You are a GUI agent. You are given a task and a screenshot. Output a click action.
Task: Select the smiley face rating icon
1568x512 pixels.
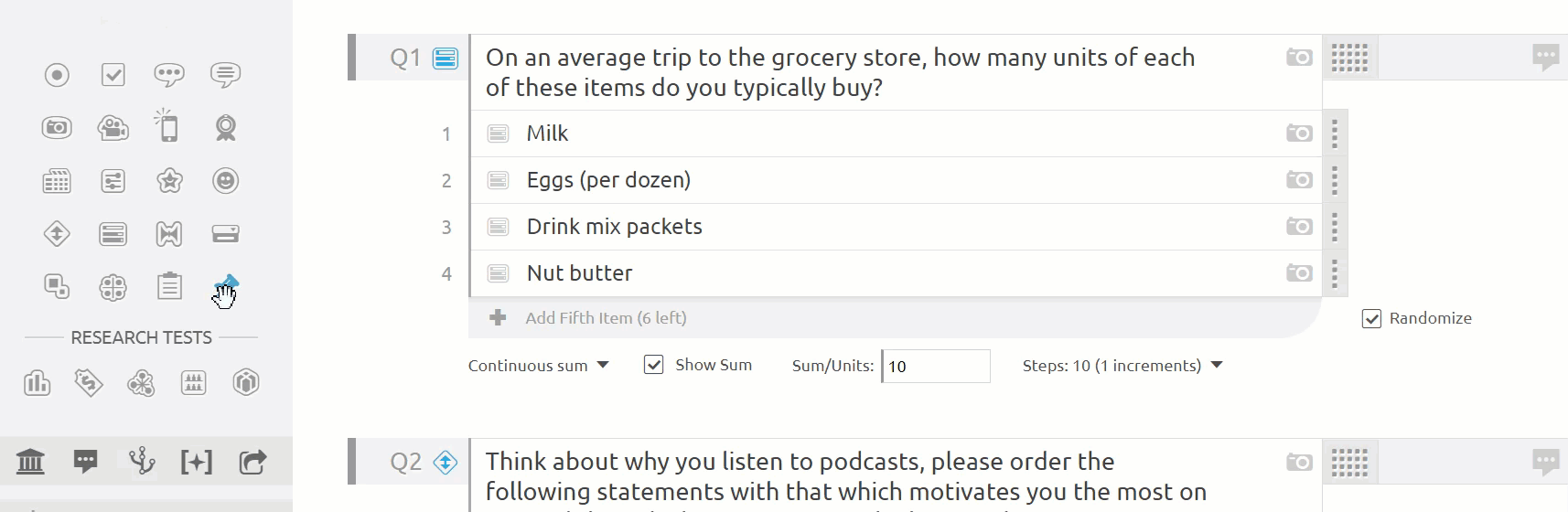(226, 181)
